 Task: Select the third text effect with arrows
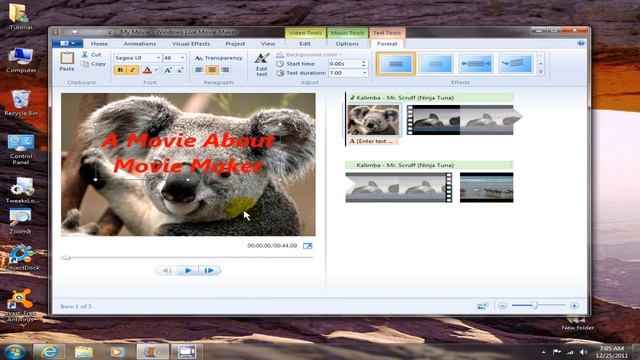[x=476, y=64]
